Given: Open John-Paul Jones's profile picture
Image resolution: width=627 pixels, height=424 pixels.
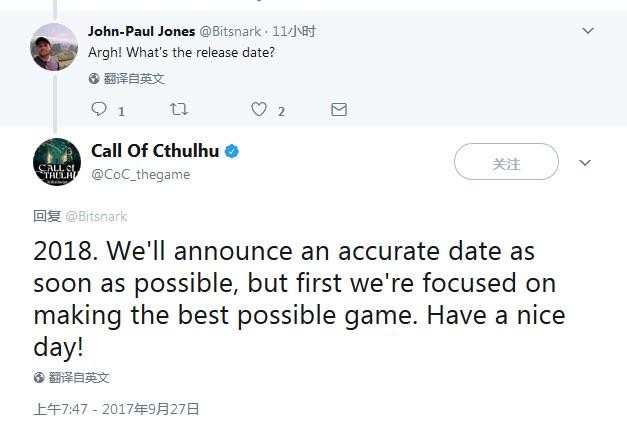Looking at the screenshot, I should coord(54,47).
